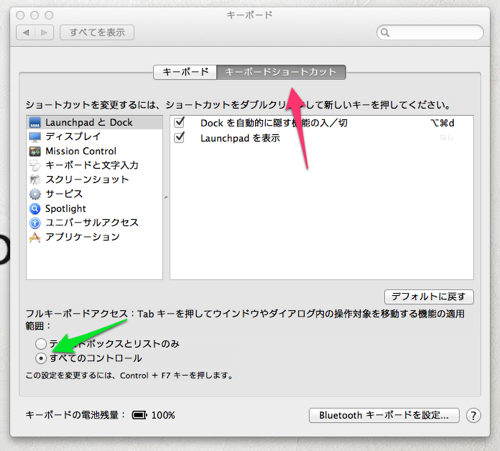Viewport: 500px width, 451px height.
Task: Click the デフォルトに戻す button
Action: [x=429, y=297]
